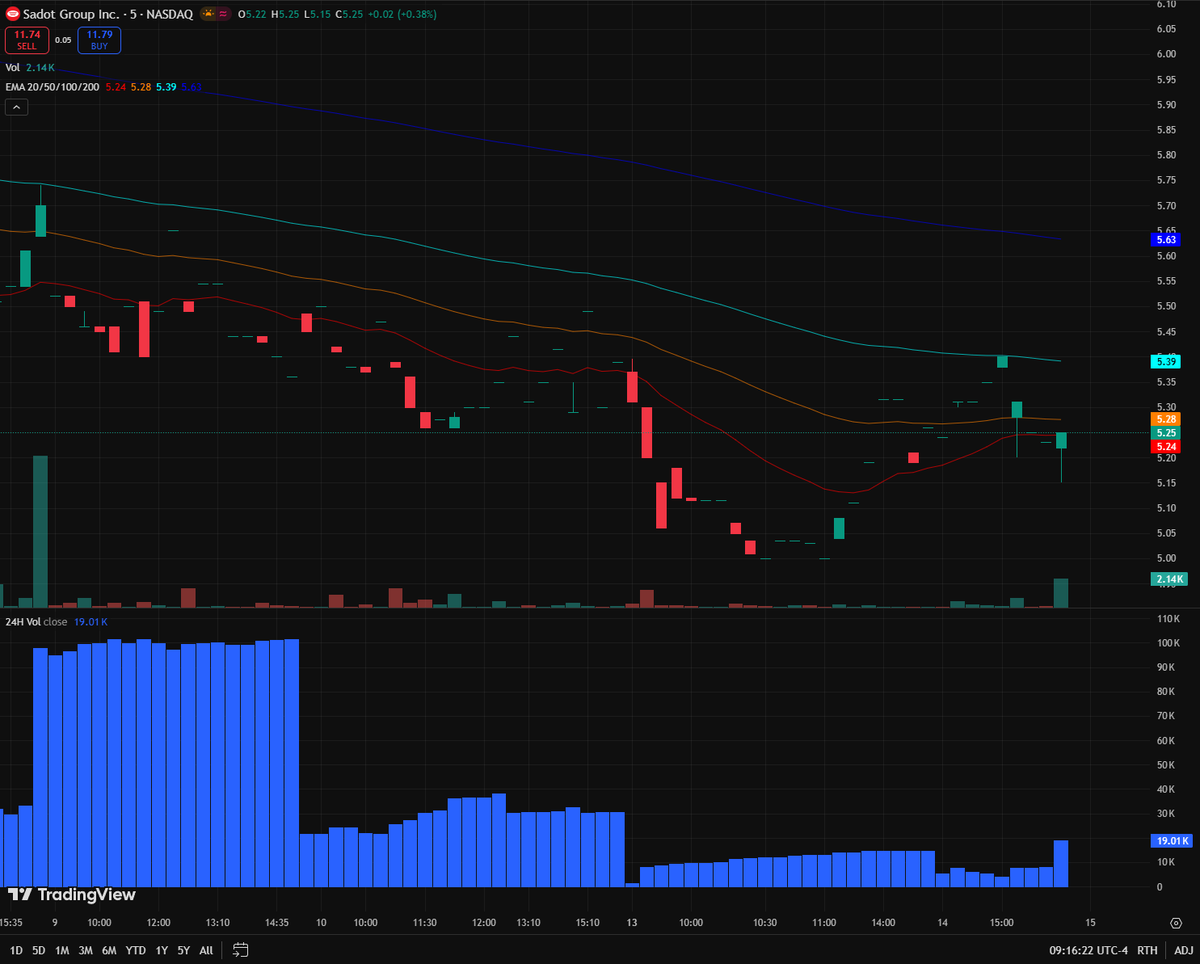Image resolution: width=1200 pixels, height=964 pixels.
Task: Select the YTD time range
Action: pos(136,950)
